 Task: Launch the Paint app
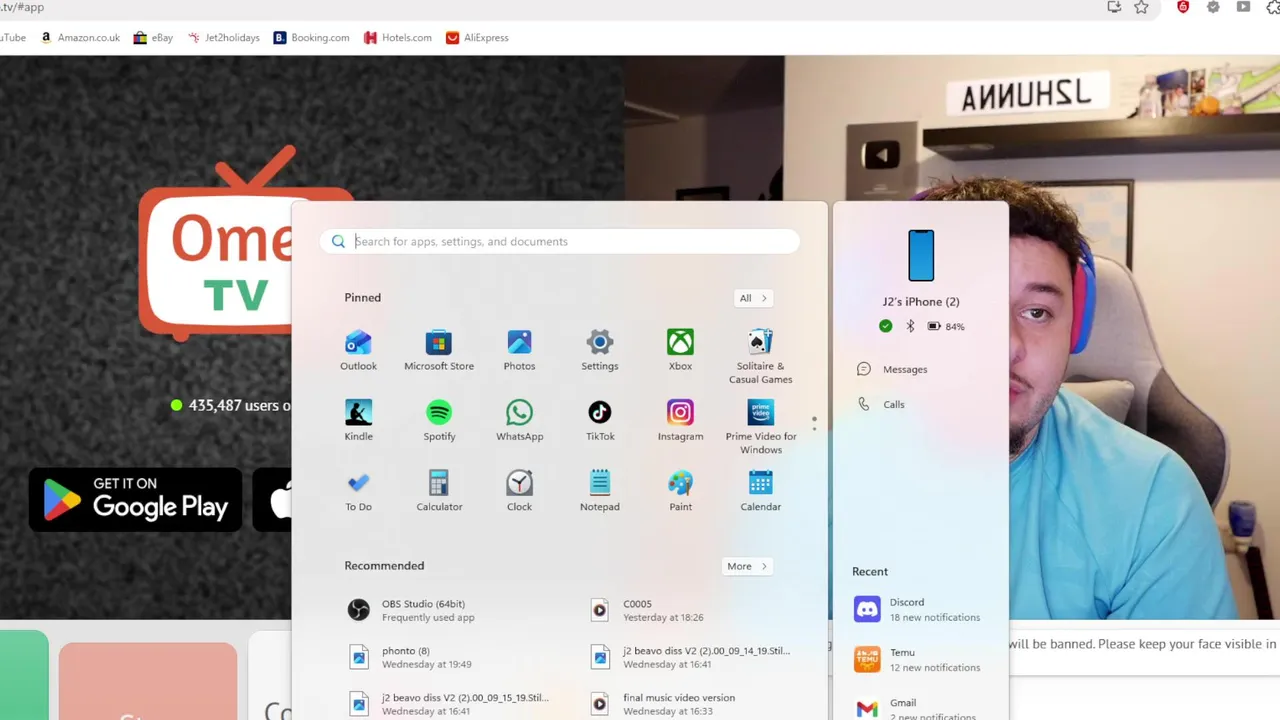pos(680,491)
